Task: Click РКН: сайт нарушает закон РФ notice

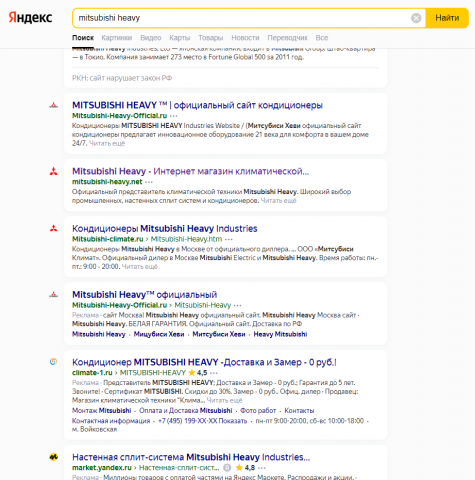Action: click(122, 78)
